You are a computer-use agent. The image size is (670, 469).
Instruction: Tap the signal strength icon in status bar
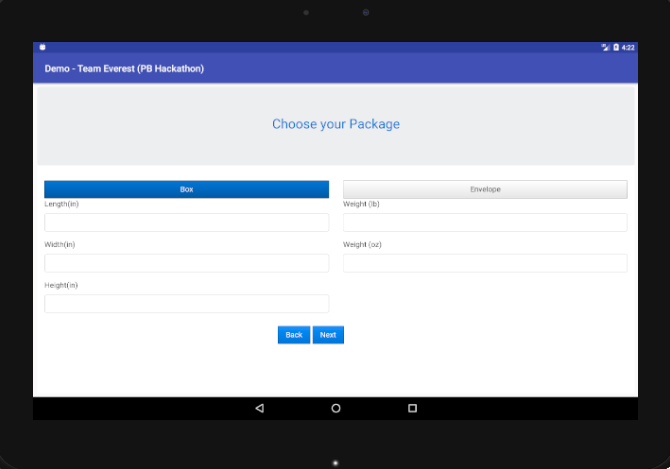point(605,47)
